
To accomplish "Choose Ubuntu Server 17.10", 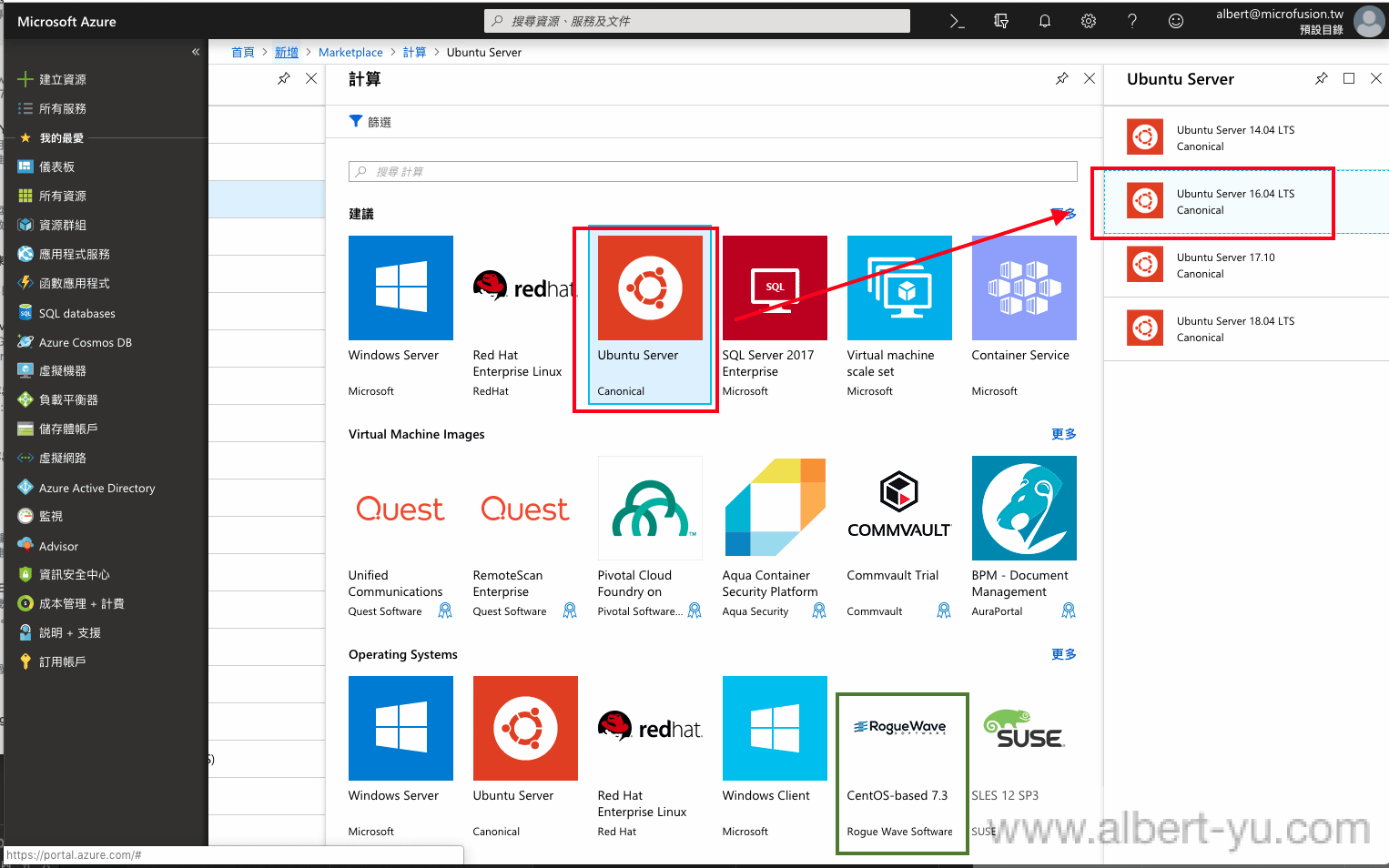I will pyautogui.click(x=1246, y=265).
